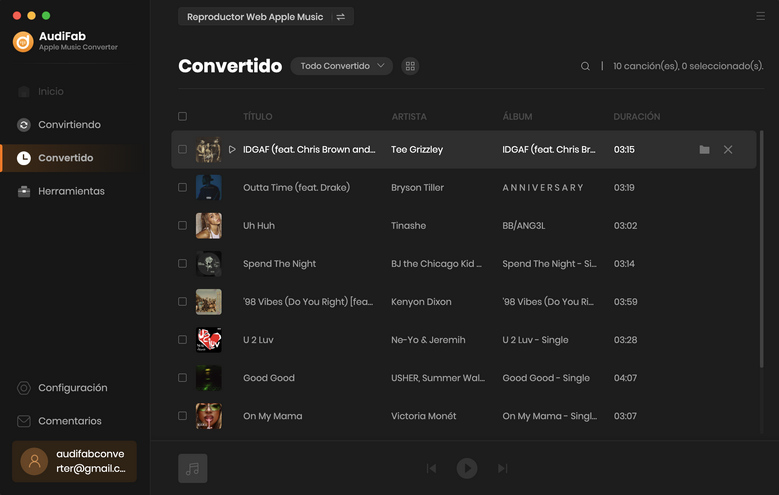Click the Spend The Night album cover

click(x=209, y=264)
